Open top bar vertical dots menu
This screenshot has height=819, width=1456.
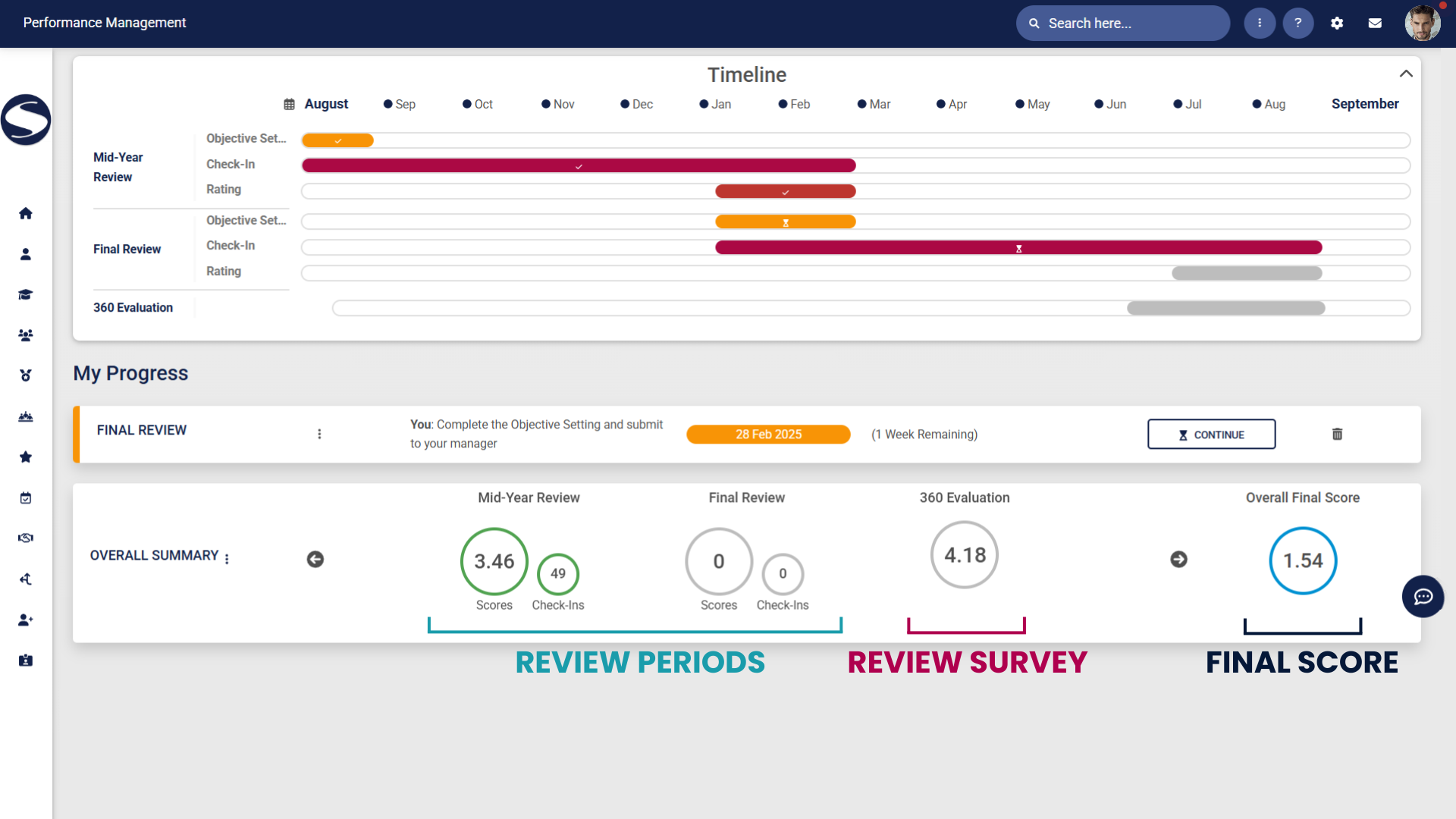1260,24
